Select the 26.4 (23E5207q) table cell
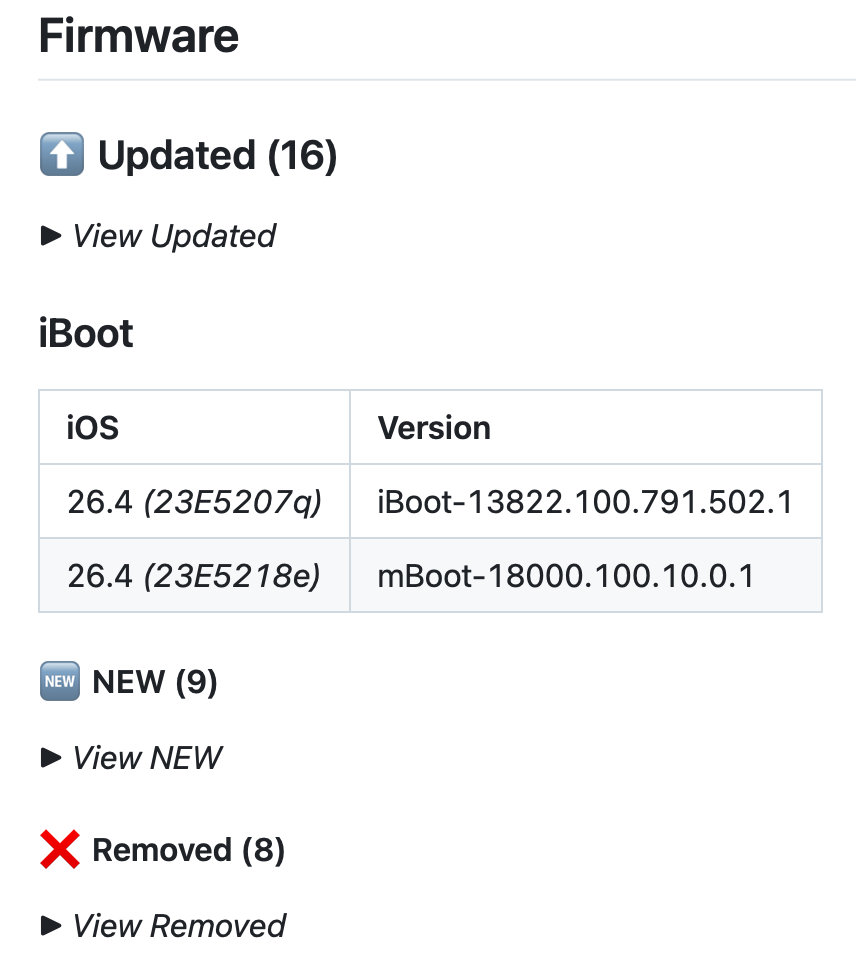 194,502
